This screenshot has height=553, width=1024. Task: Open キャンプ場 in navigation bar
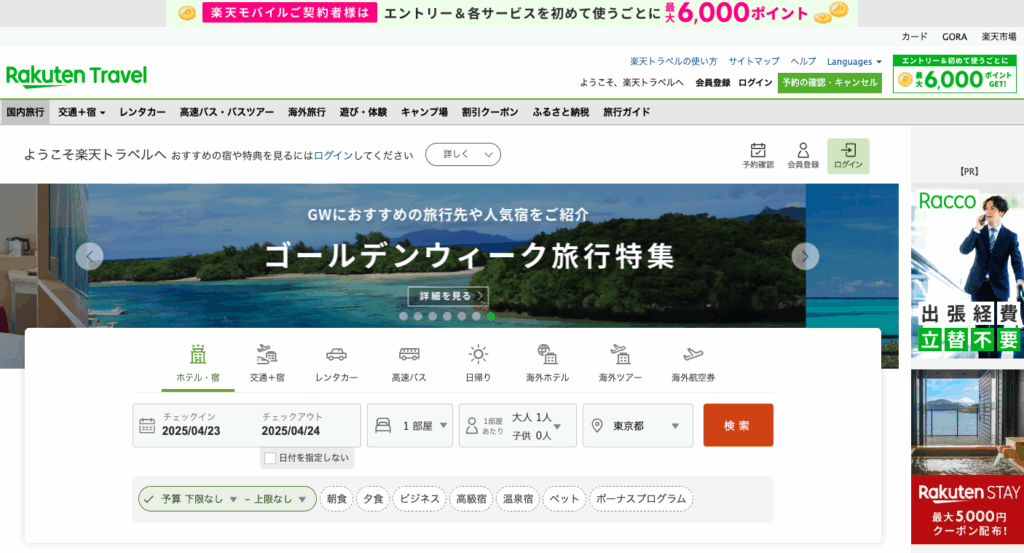pos(424,112)
